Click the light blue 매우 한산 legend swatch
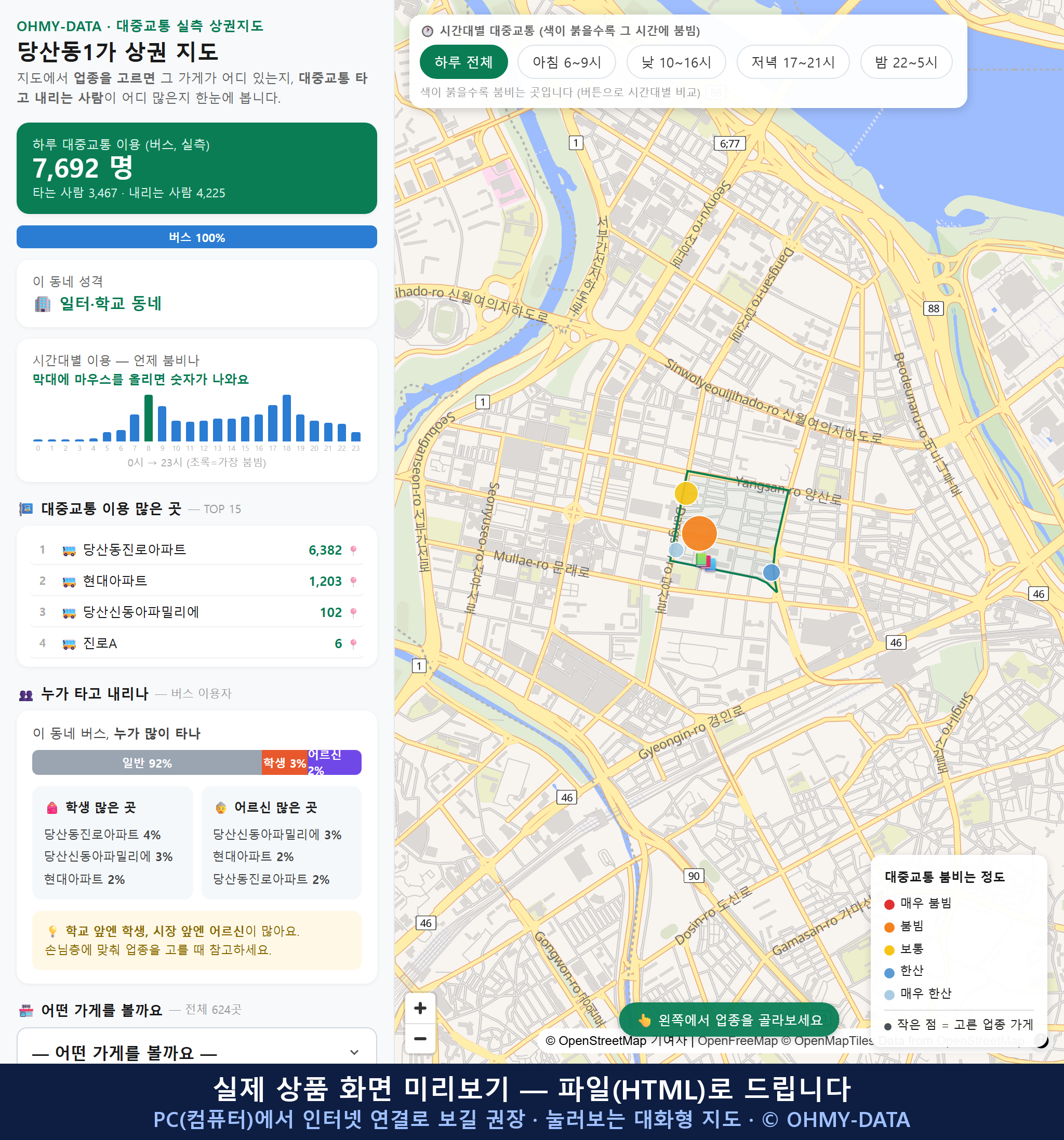1064x1140 pixels. (x=889, y=995)
